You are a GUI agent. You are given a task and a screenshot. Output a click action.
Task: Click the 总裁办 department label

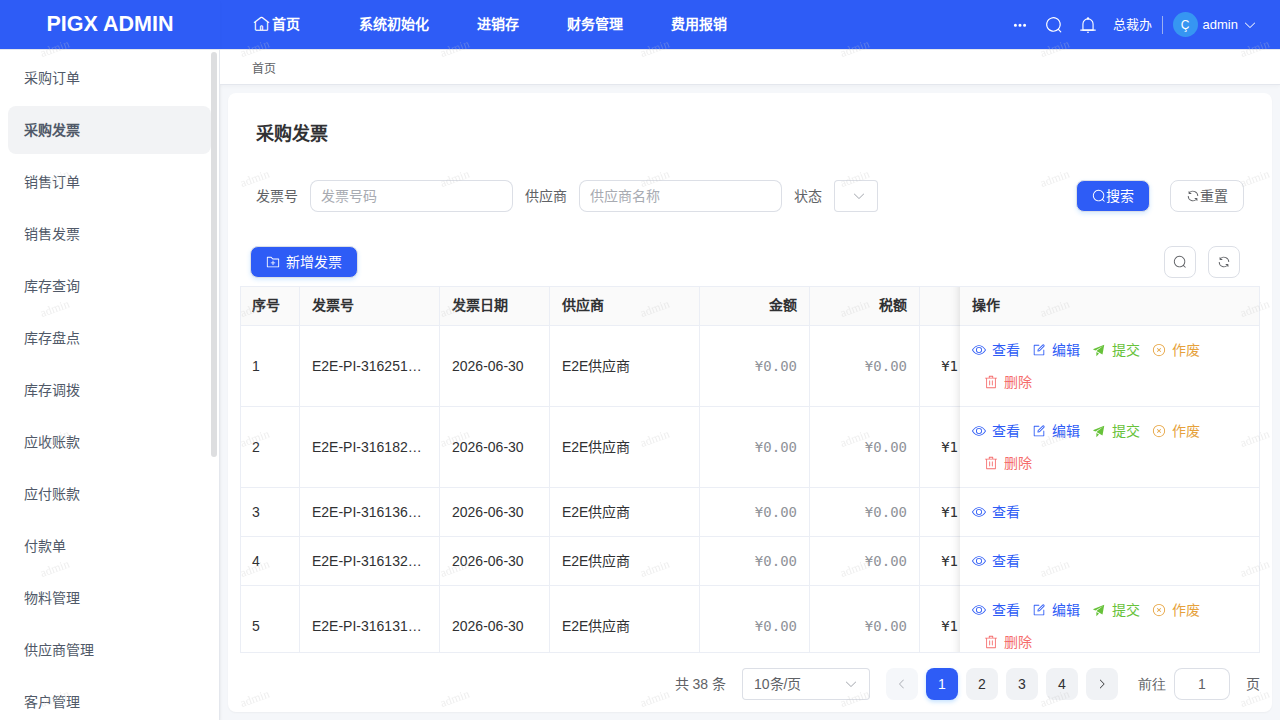point(1132,25)
